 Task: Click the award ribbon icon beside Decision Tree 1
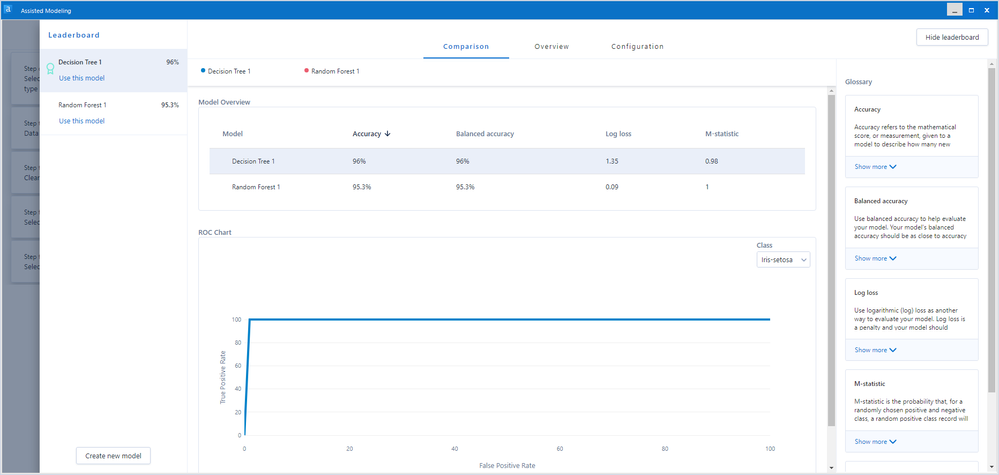tap(50, 69)
